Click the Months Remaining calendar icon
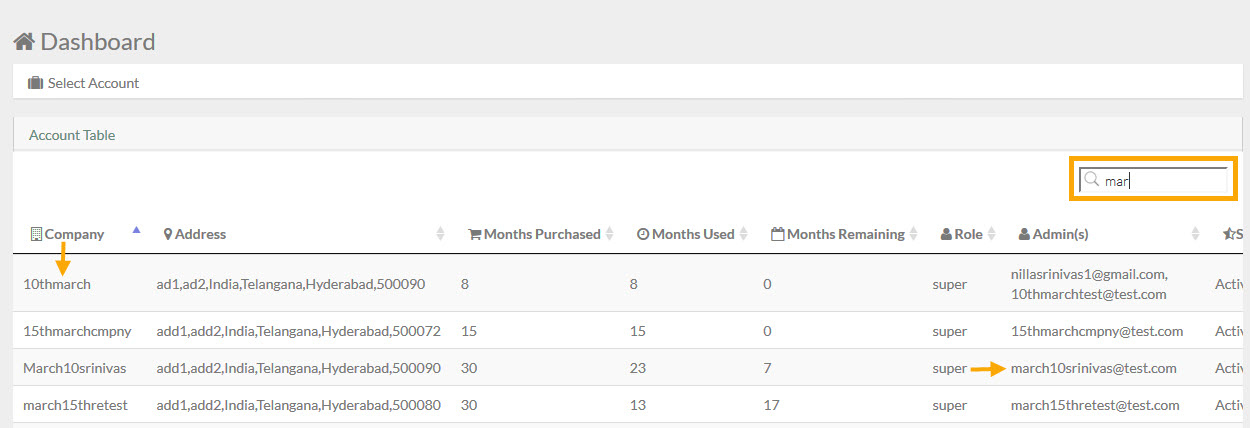 [777, 234]
